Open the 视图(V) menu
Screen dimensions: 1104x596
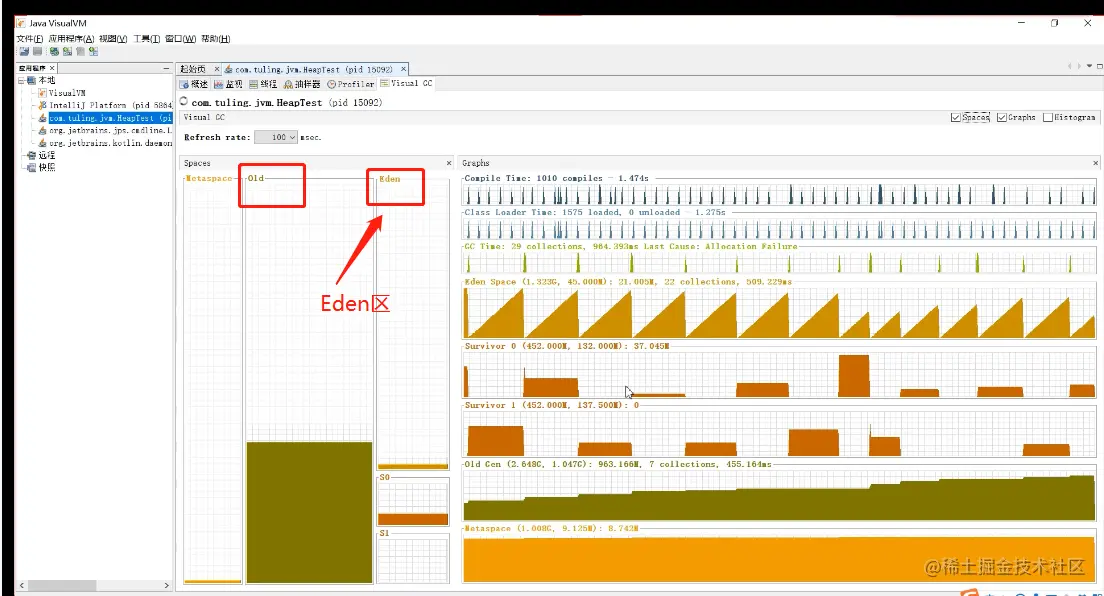click(113, 39)
